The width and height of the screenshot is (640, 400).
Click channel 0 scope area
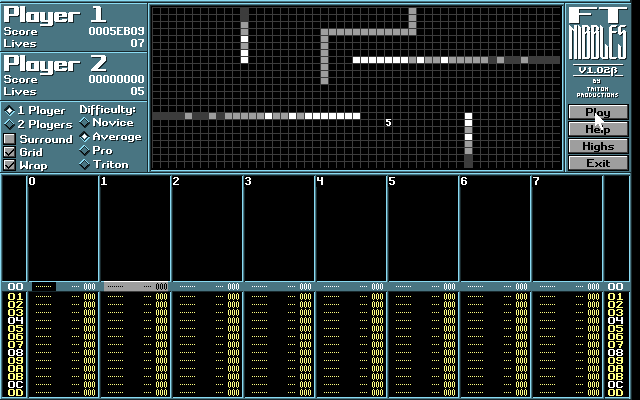click(63, 232)
